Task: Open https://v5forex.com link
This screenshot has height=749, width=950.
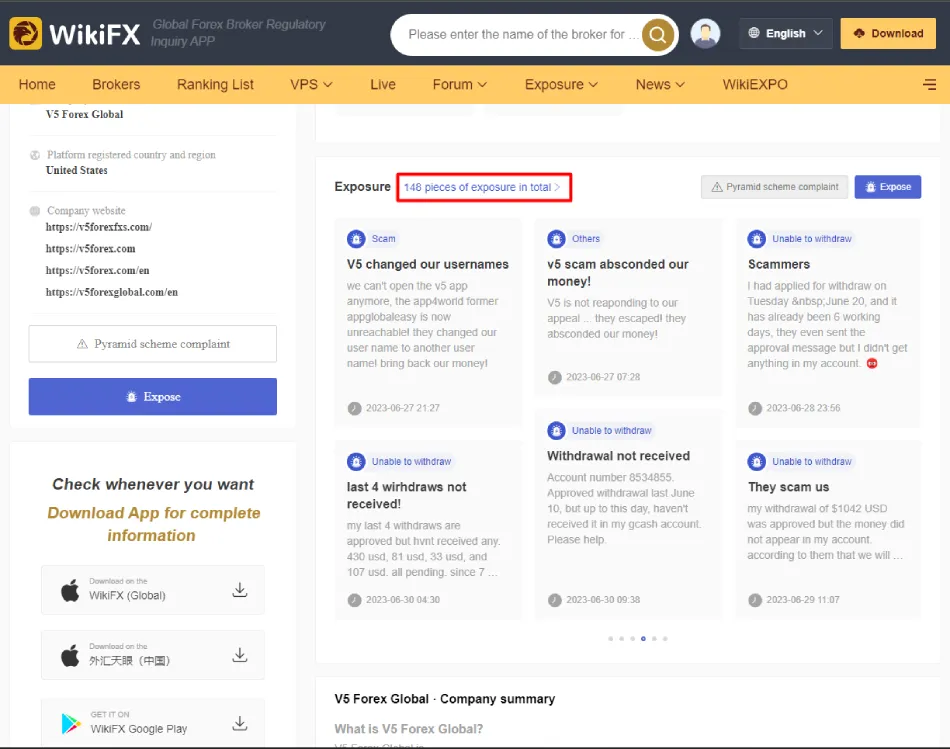Action: coord(90,248)
